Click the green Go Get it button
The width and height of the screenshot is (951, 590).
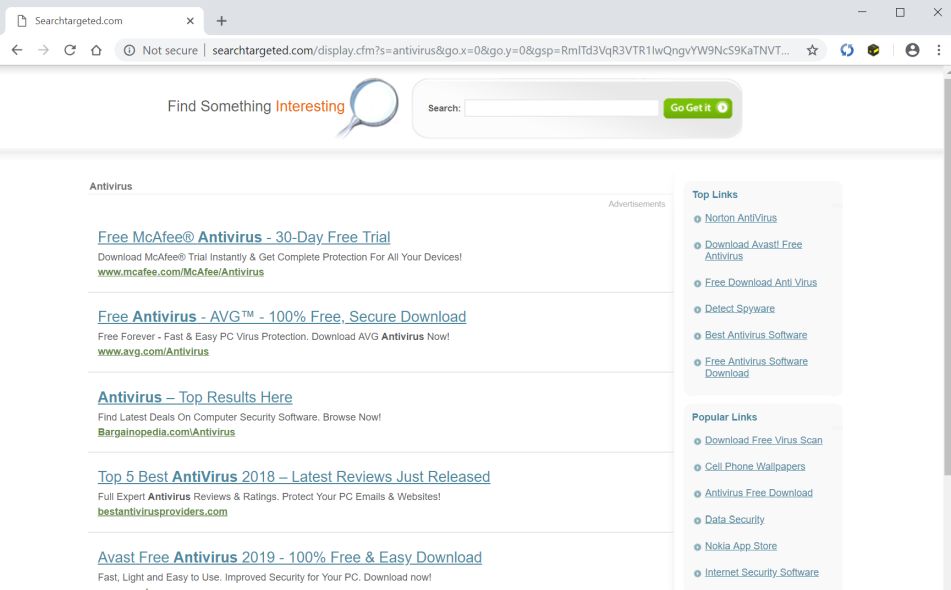[x=697, y=108]
